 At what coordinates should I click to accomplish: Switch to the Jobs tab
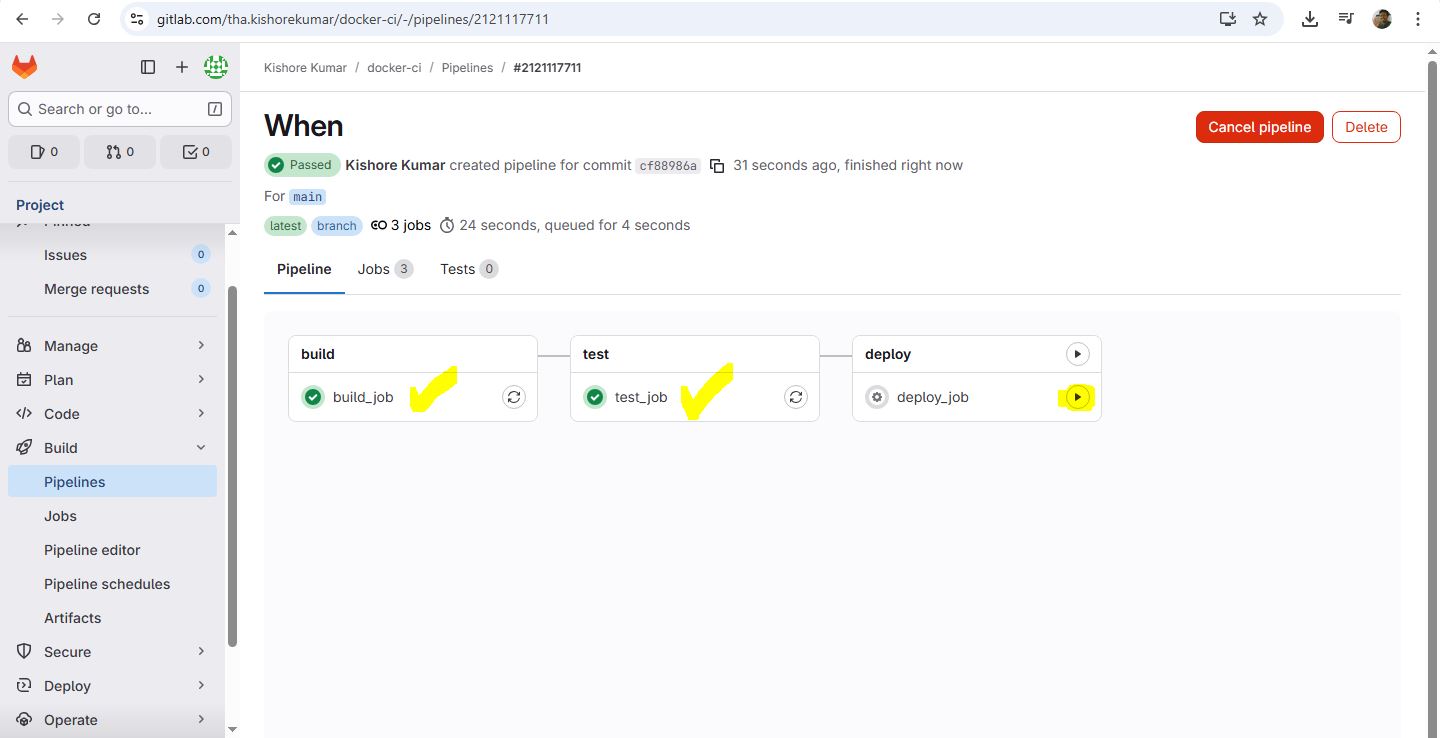(385, 269)
